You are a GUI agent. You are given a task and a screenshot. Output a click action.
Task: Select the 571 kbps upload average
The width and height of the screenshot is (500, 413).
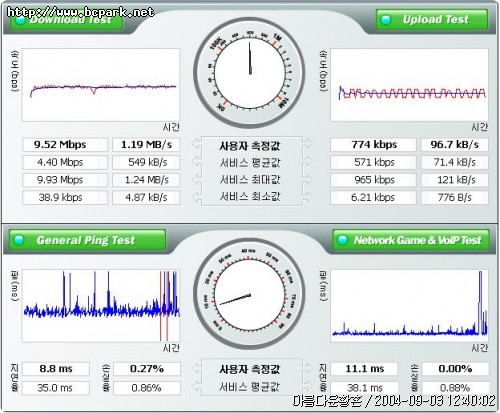point(373,162)
